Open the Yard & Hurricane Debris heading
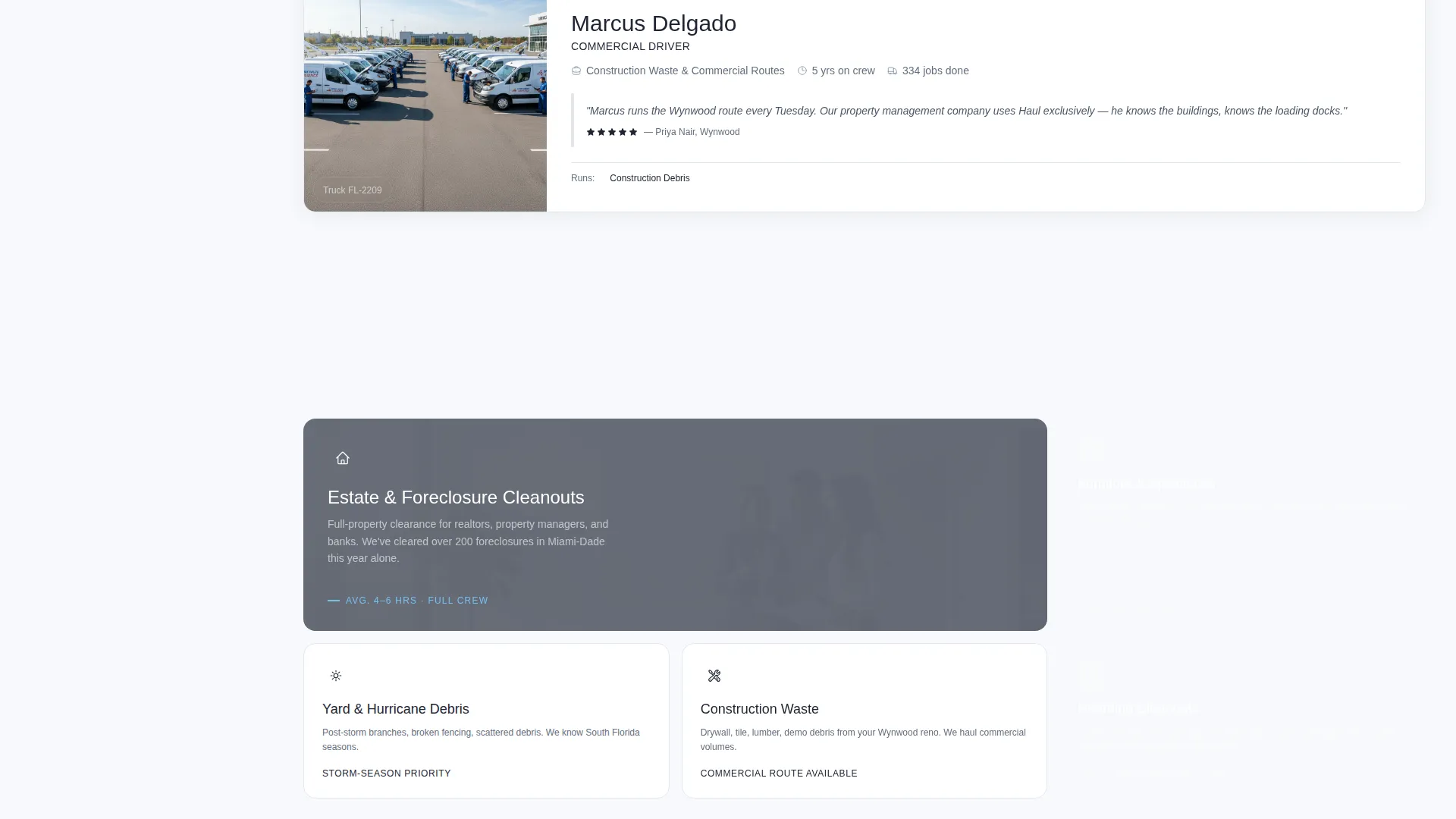The width and height of the screenshot is (1456, 819). point(396,709)
